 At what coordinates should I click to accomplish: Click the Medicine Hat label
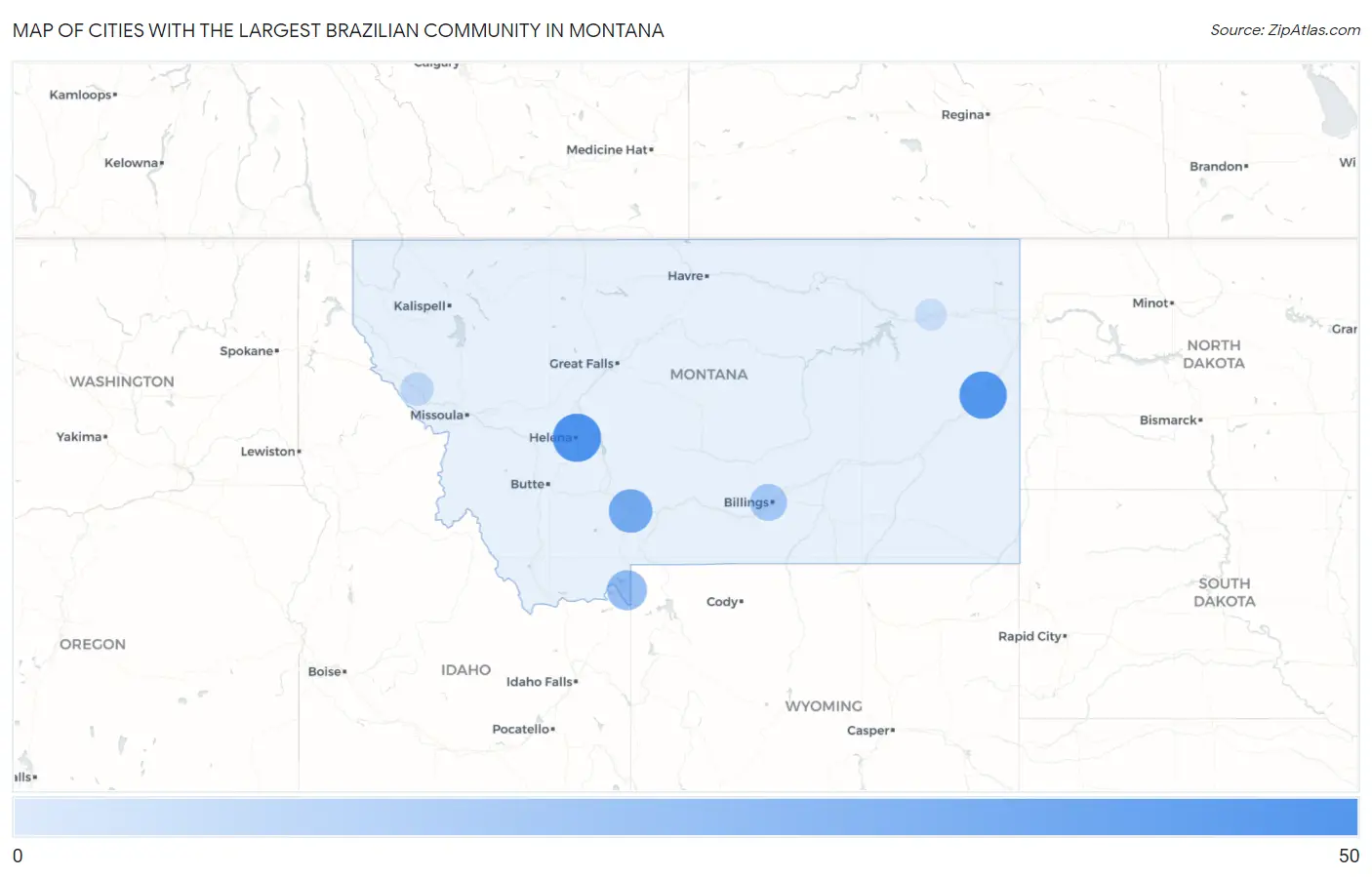pyautogui.click(x=607, y=150)
